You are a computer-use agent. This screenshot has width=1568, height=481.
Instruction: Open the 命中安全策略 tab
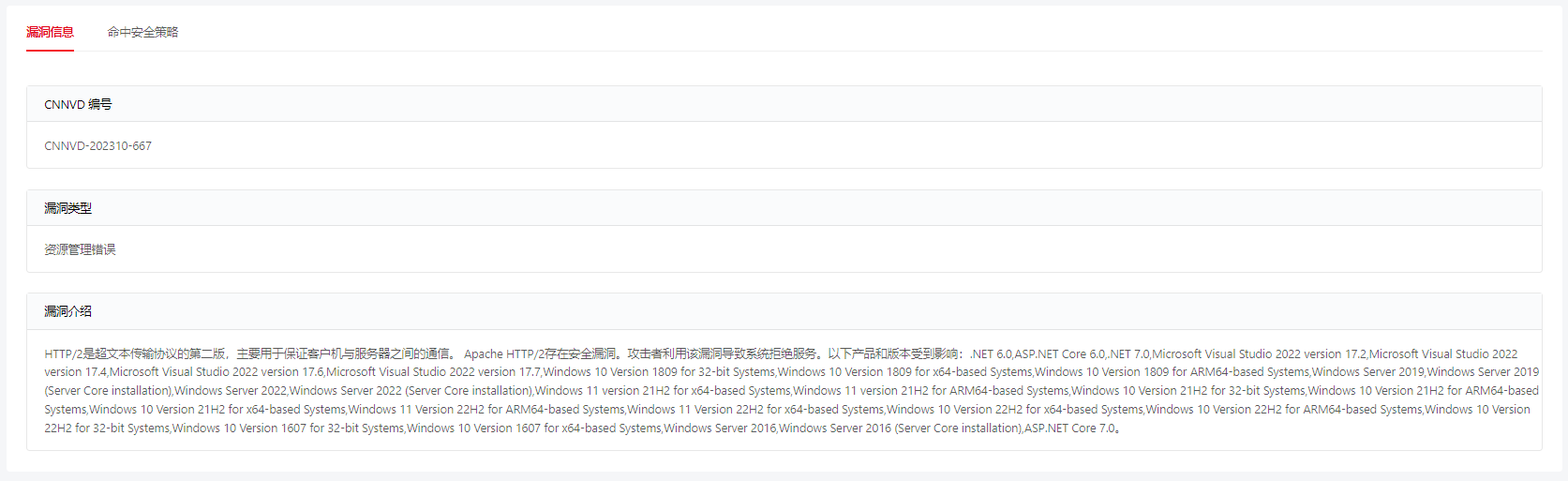click(142, 32)
